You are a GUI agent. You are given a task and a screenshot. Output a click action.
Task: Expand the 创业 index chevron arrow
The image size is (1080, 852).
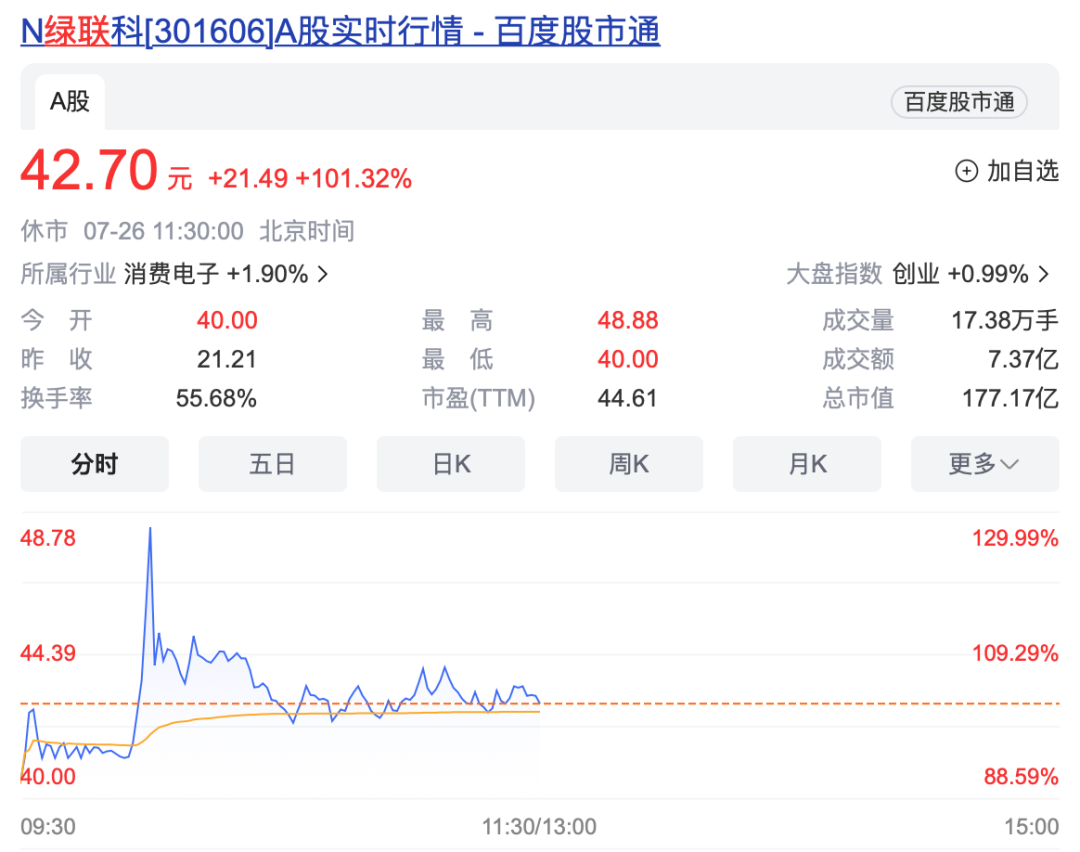(1044, 274)
